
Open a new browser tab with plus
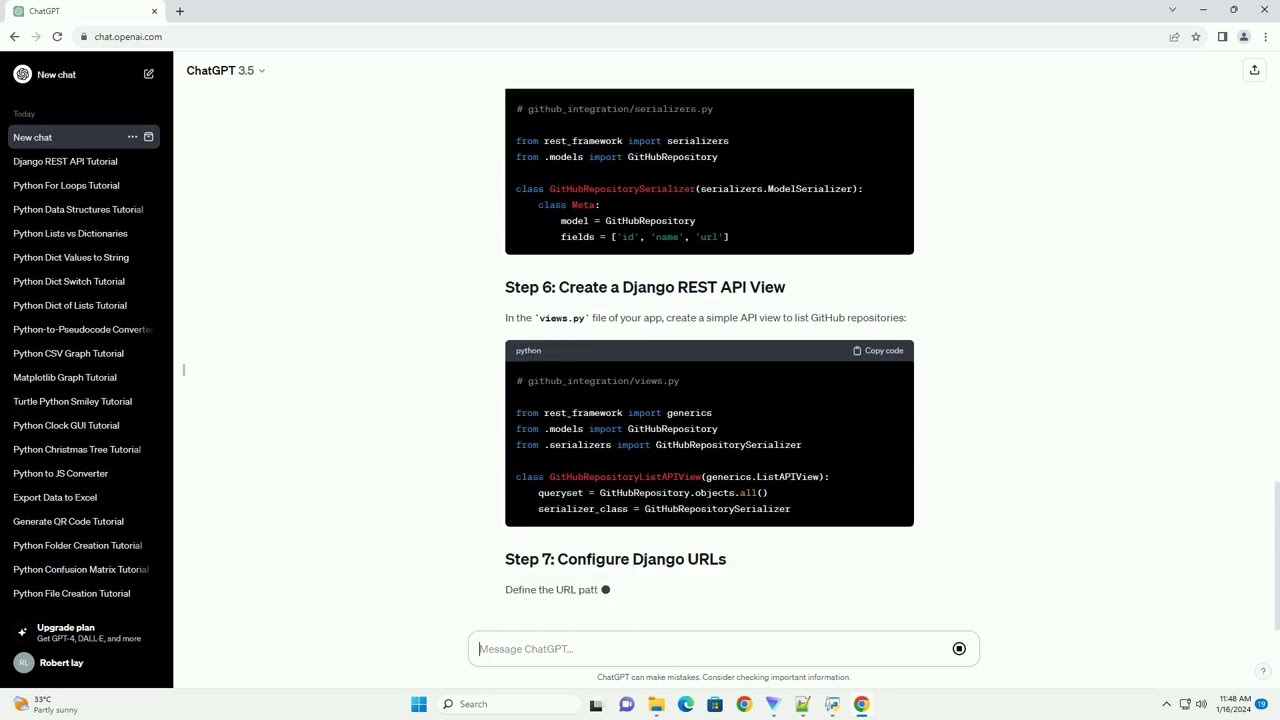[x=180, y=11]
